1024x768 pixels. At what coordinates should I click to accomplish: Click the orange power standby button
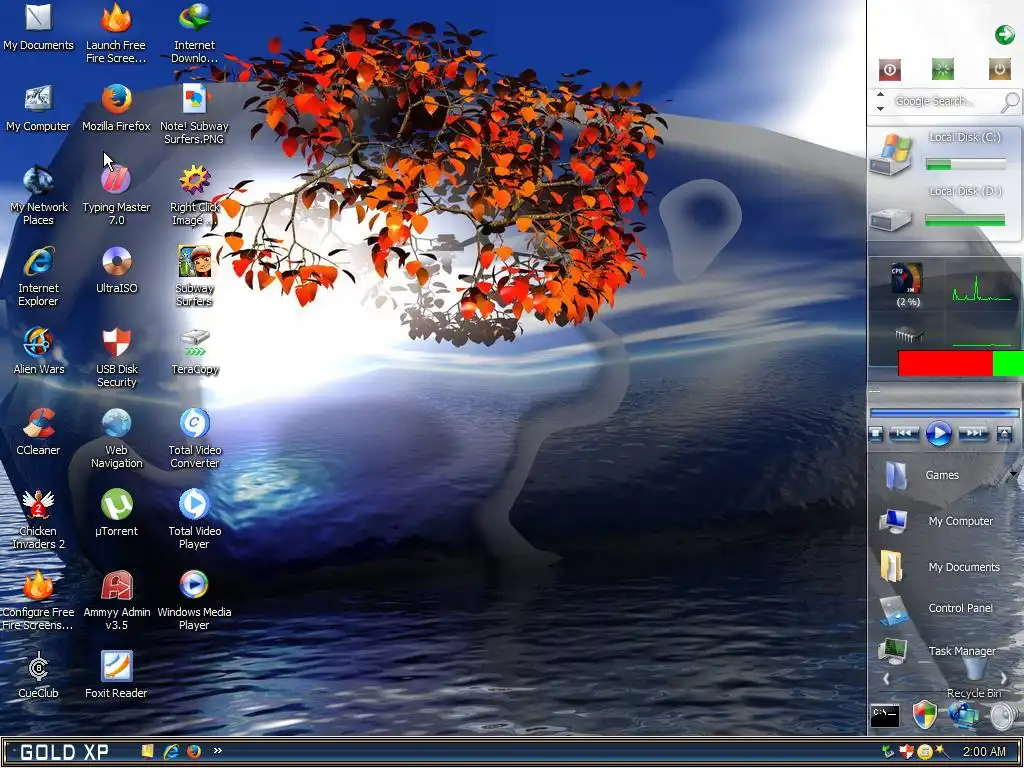tap(999, 69)
